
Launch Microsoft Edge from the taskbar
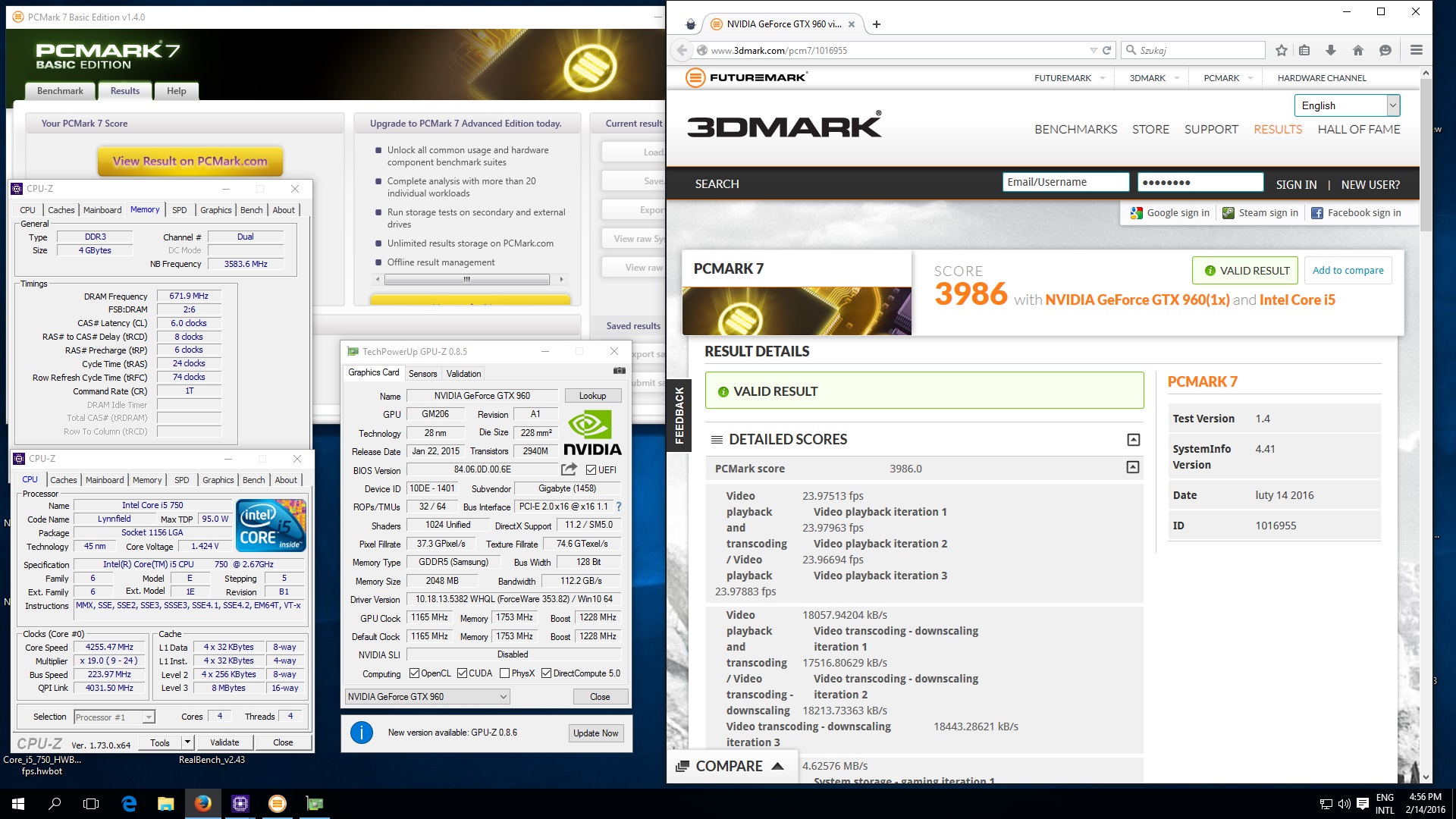129,804
